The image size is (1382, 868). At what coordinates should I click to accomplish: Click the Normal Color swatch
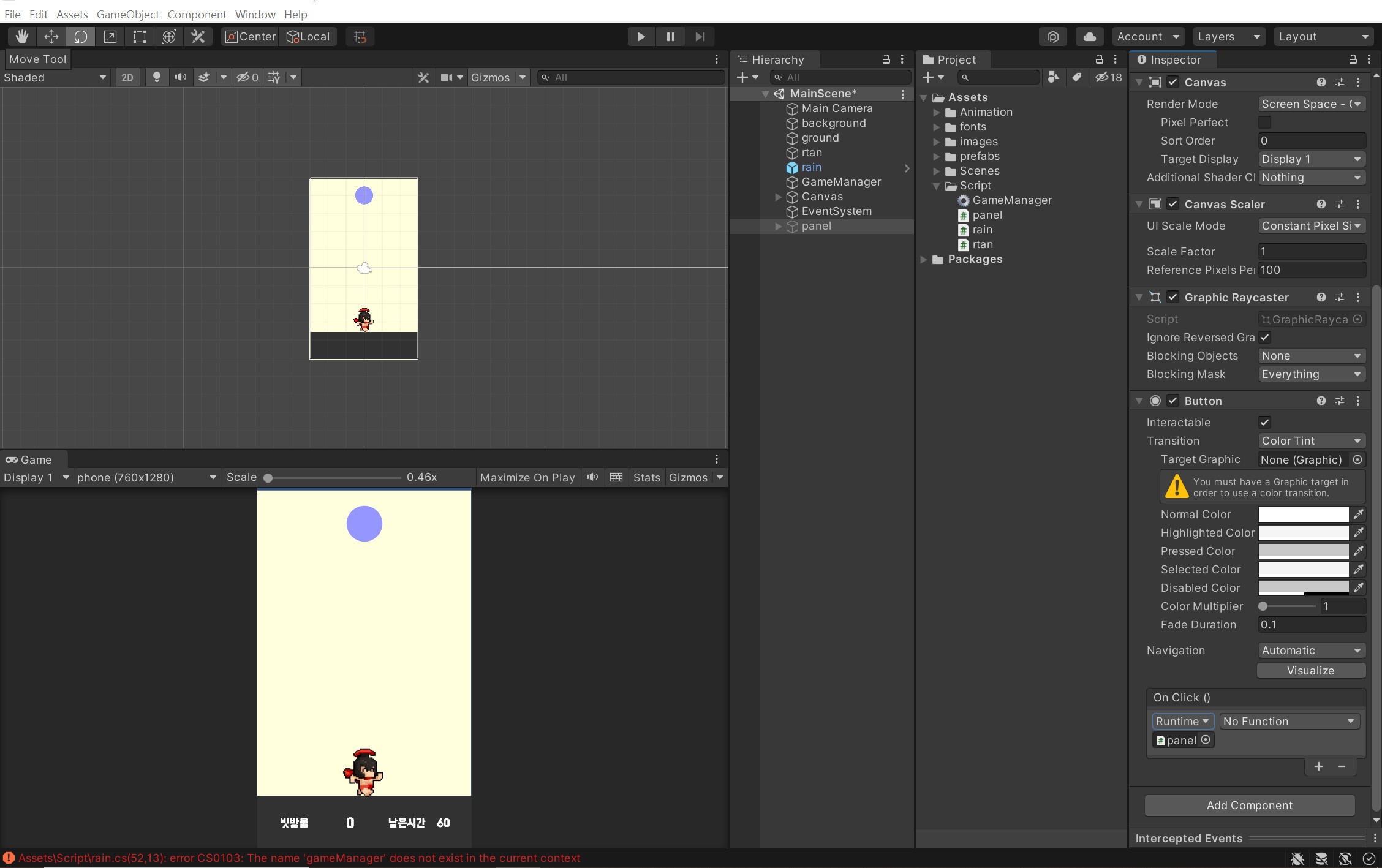[1304, 514]
